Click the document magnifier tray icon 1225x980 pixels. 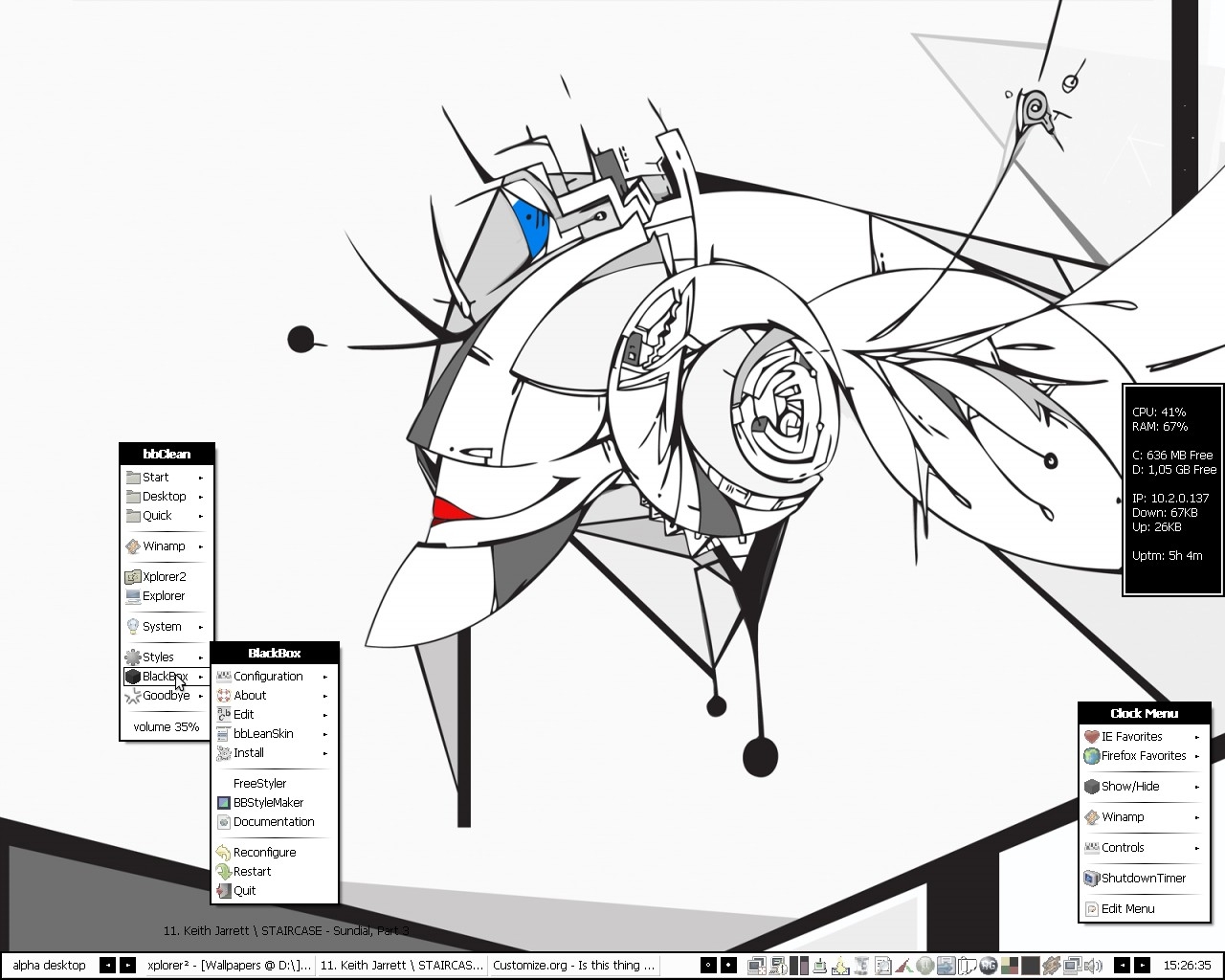pyautogui.click(x=882, y=966)
